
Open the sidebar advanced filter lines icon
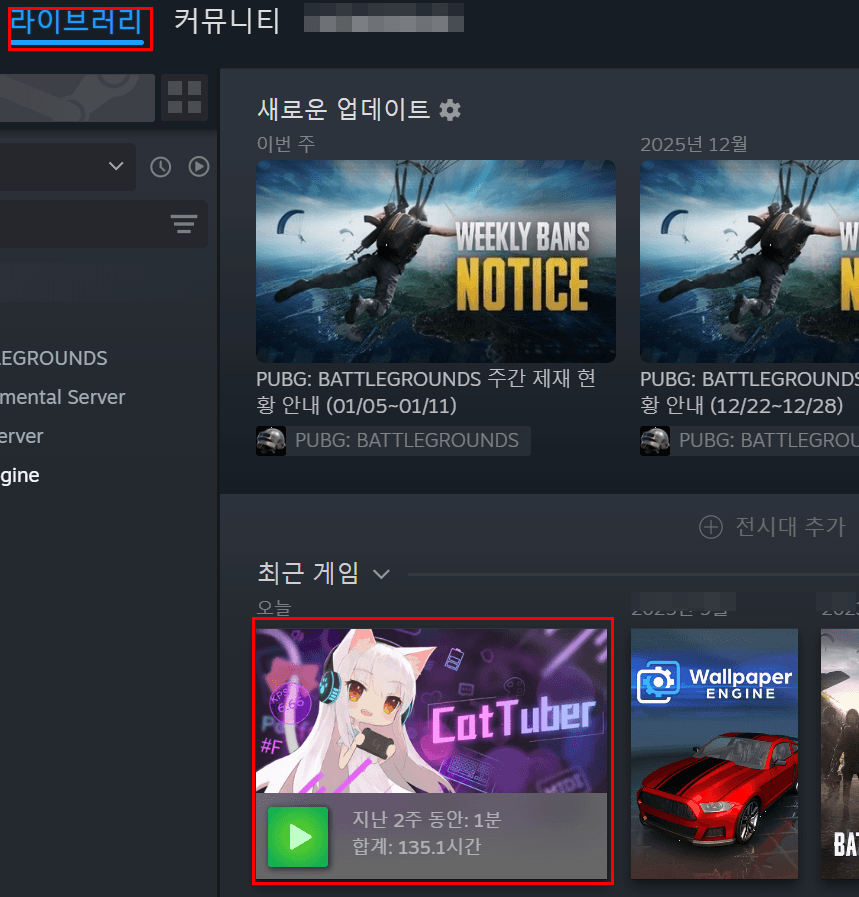(184, 224)
